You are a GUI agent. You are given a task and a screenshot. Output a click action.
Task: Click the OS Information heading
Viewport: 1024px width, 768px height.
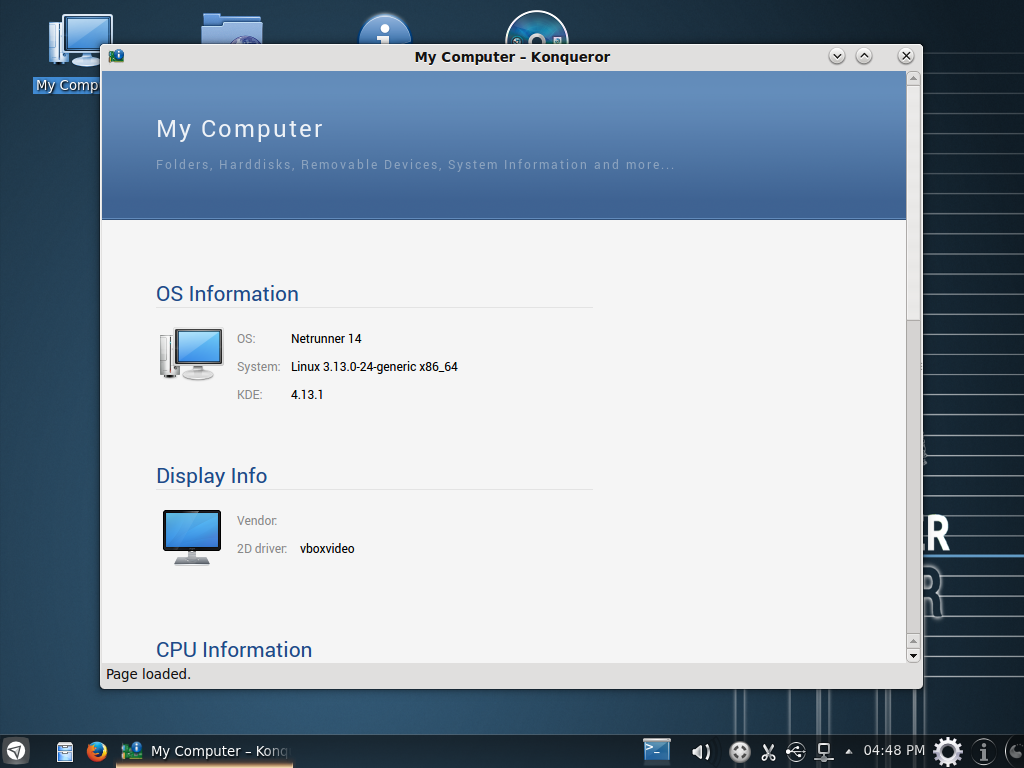click(x=227, y=294)
